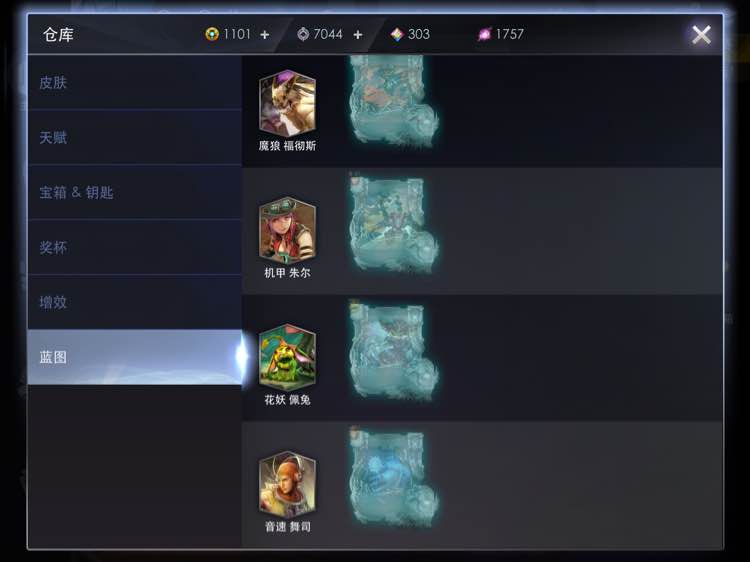Select the 魔狼 福彻斯 hero portrait
Viewport: 750px width, 562px height.
coord(287,103)
